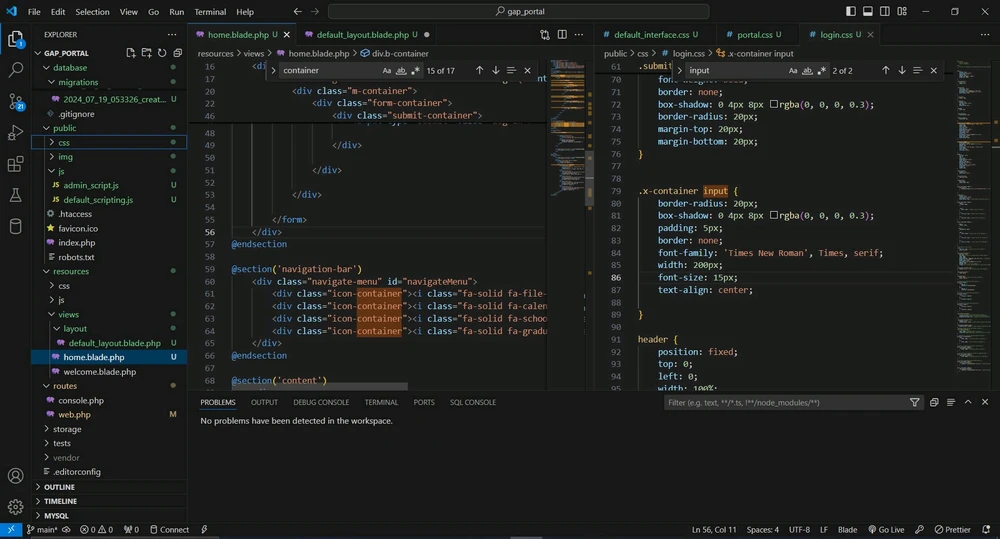Toggle Match Whole Word in left find widget

click(402, 71)
